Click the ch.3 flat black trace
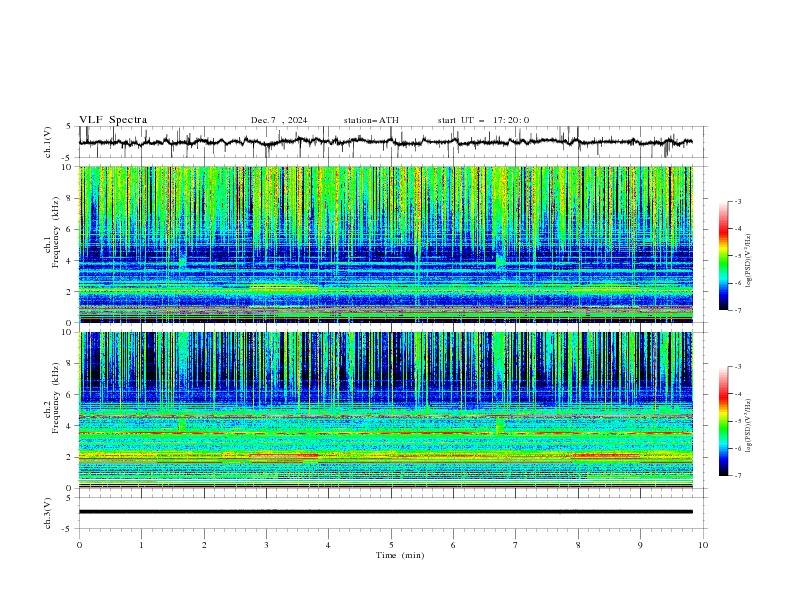792x612 pixels. [385, 512]
